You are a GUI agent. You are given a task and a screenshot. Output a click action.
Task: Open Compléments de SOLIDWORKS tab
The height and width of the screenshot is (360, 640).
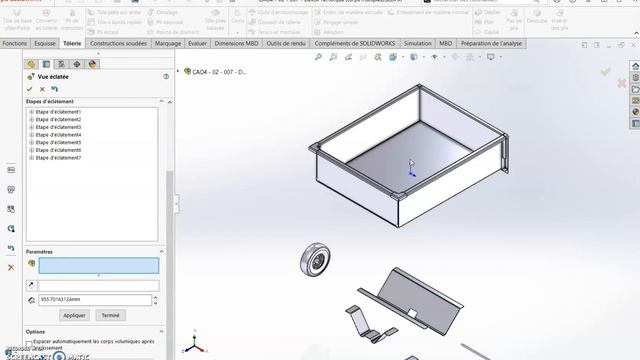(x=355, y=43)
